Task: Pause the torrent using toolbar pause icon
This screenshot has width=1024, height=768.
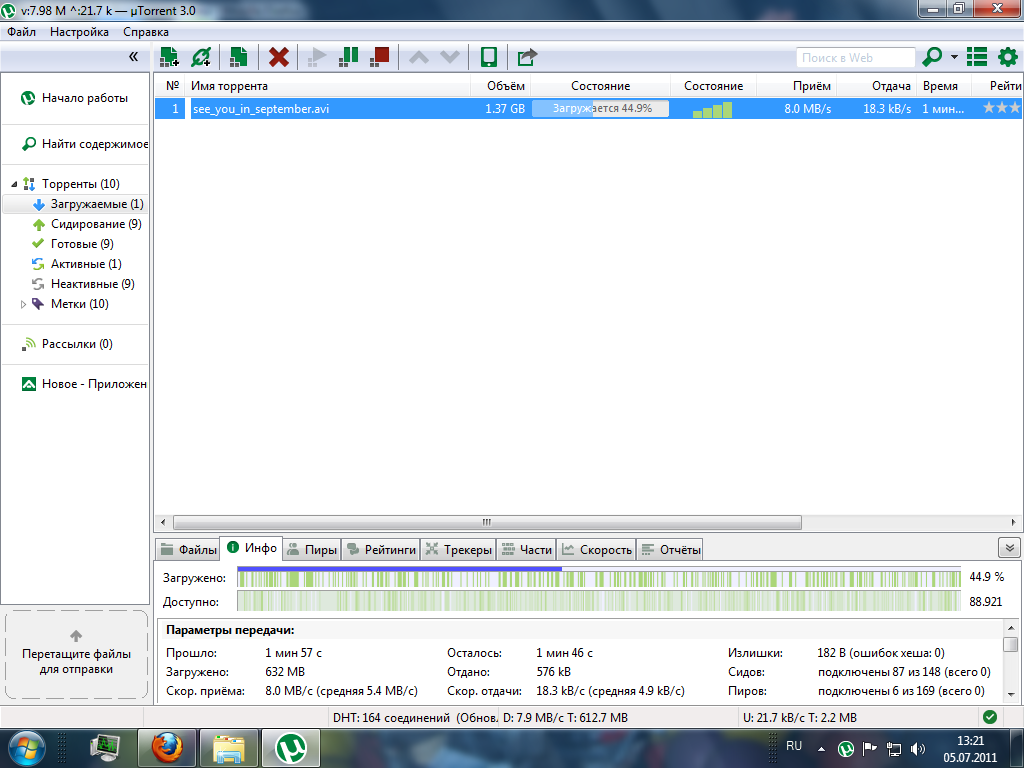Action: point(348,57)
